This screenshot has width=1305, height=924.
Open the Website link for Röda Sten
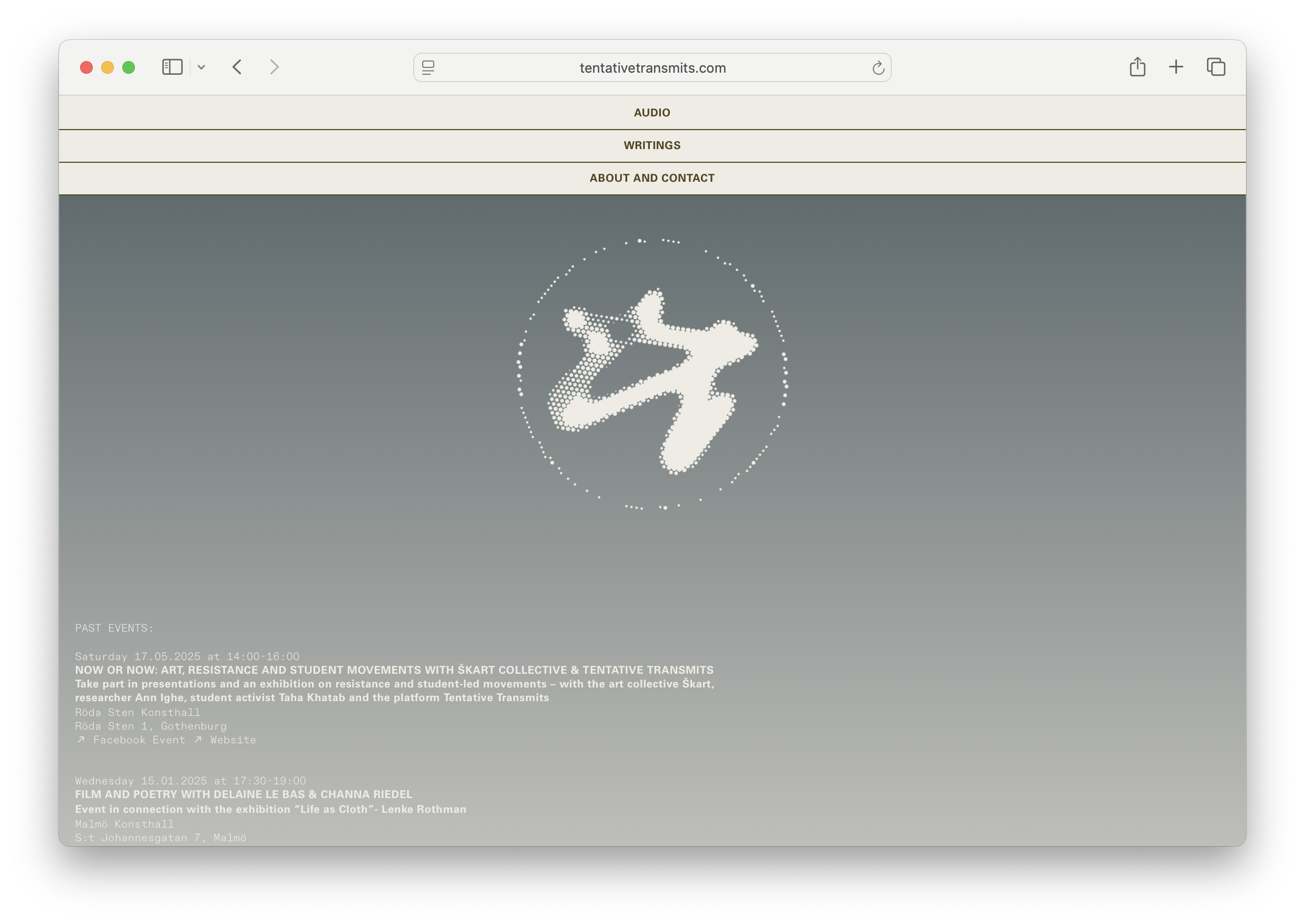(232, 740)
